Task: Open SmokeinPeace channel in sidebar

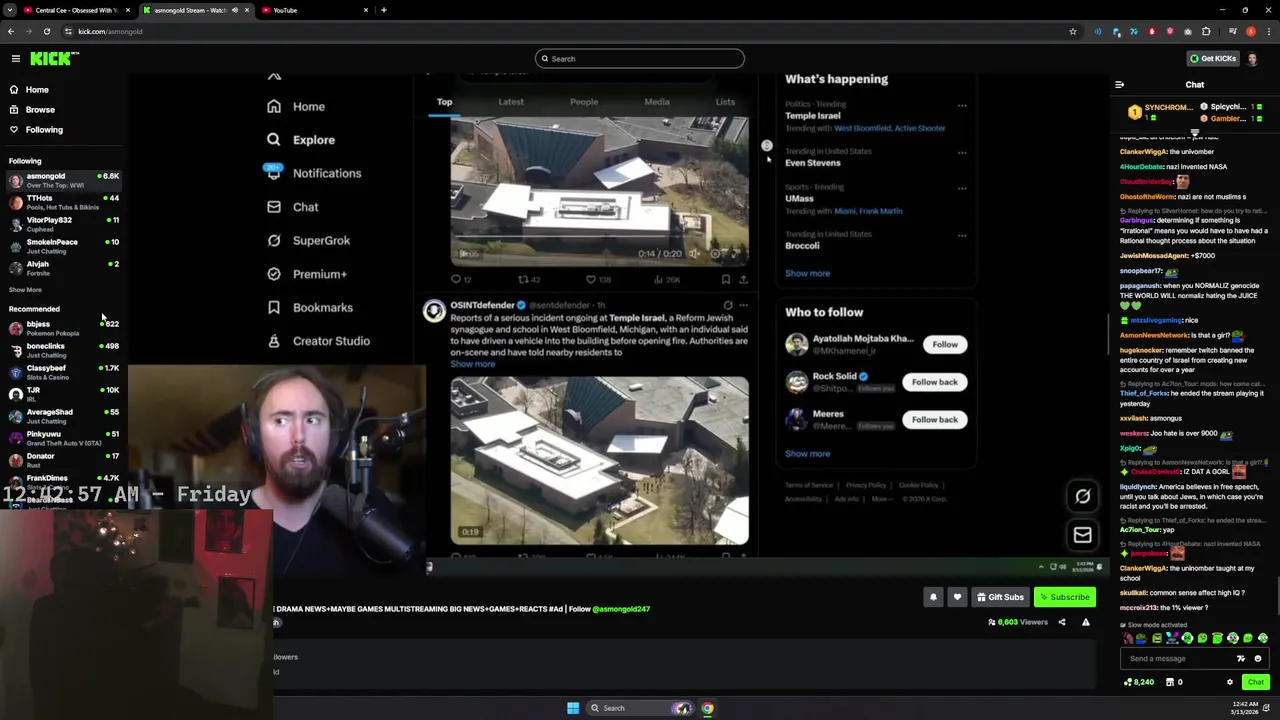Action: (64, 246)
